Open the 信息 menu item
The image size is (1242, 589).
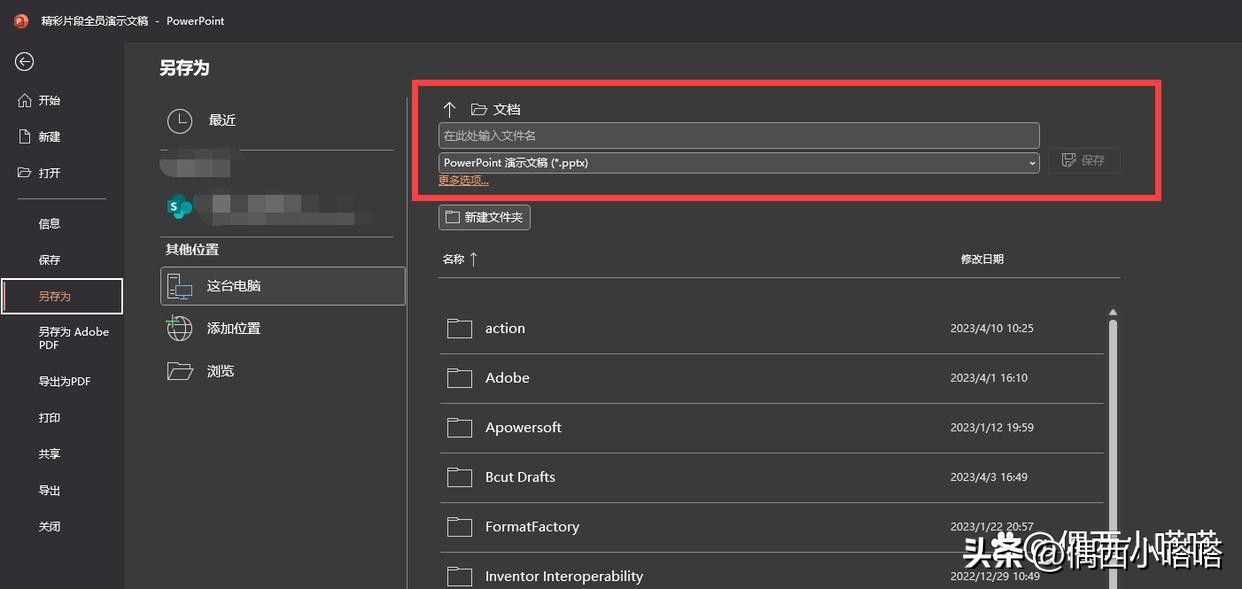click(50, 224)
